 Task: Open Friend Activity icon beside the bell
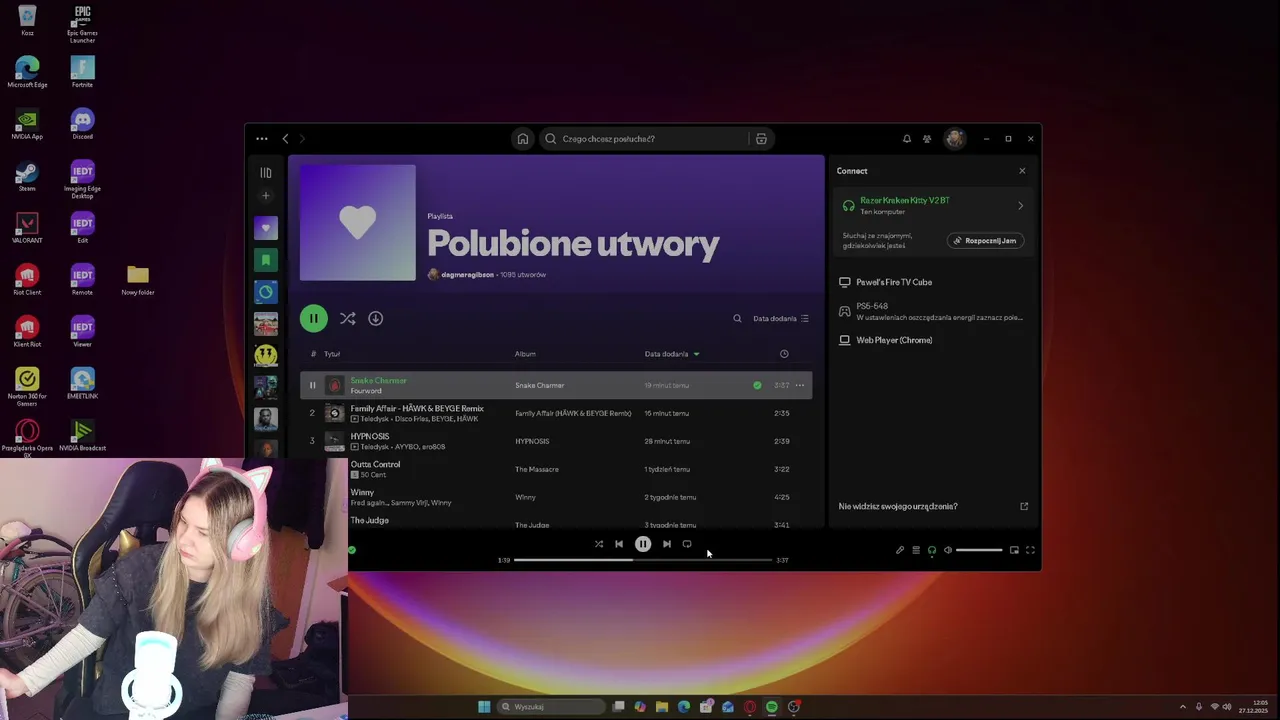(927, 139)
